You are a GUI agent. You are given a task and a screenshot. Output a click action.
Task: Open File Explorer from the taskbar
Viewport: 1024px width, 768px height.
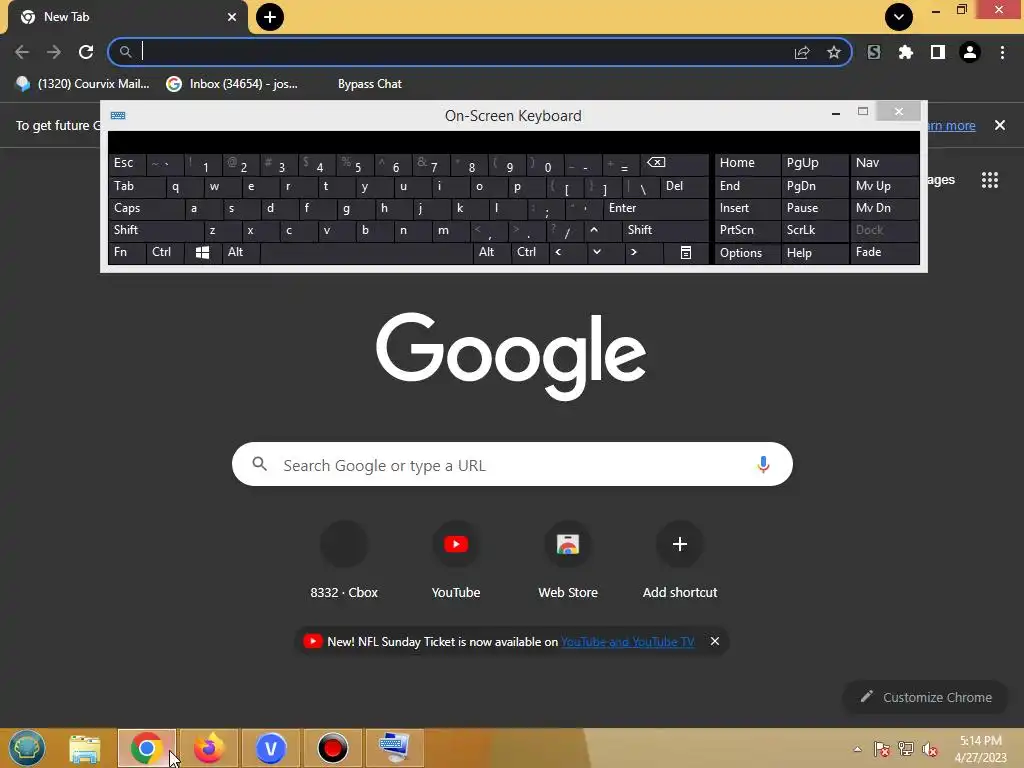(x=85, y=748)
